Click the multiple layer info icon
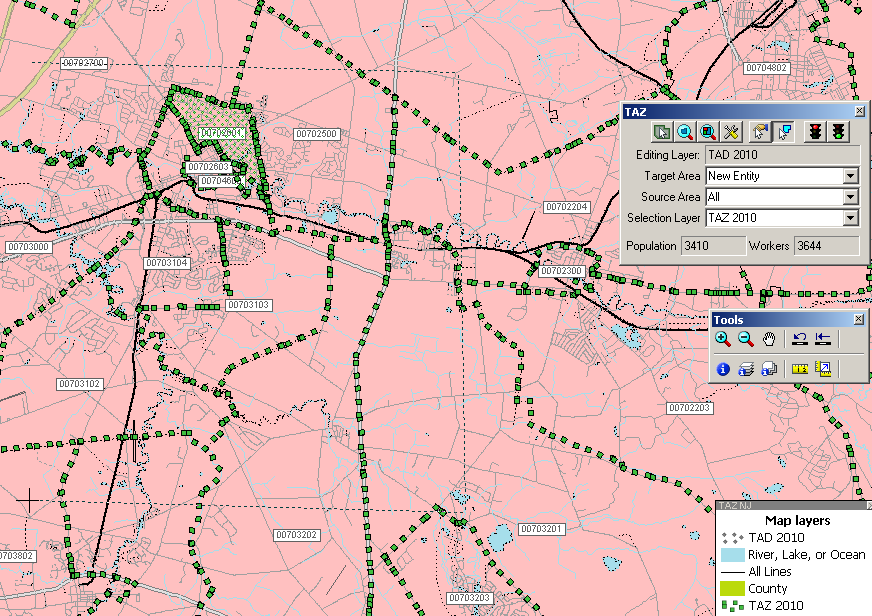The width and height of the screenshot is (872, 616). click(x=745, y=369)
